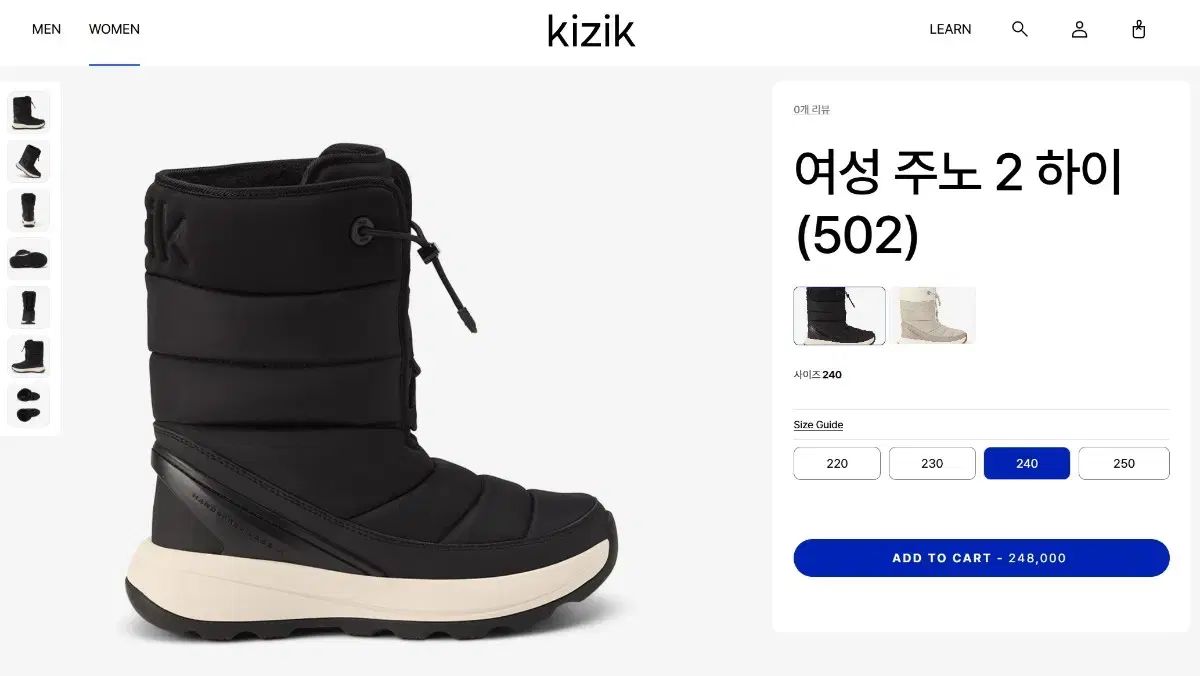
Task: Select the seventh boot soles thumbnail
Action: tap(28, 405)
